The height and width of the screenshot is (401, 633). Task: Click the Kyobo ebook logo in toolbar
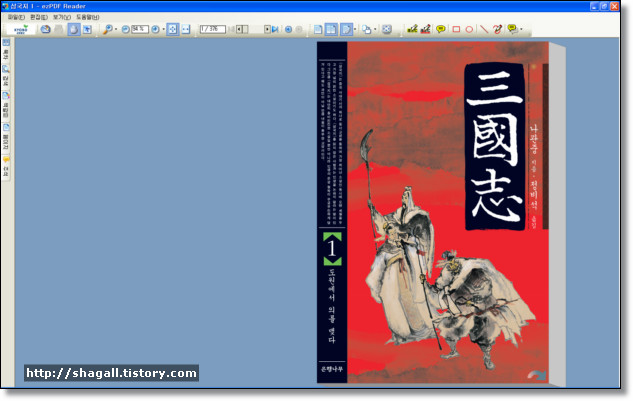tap(21, 29)
